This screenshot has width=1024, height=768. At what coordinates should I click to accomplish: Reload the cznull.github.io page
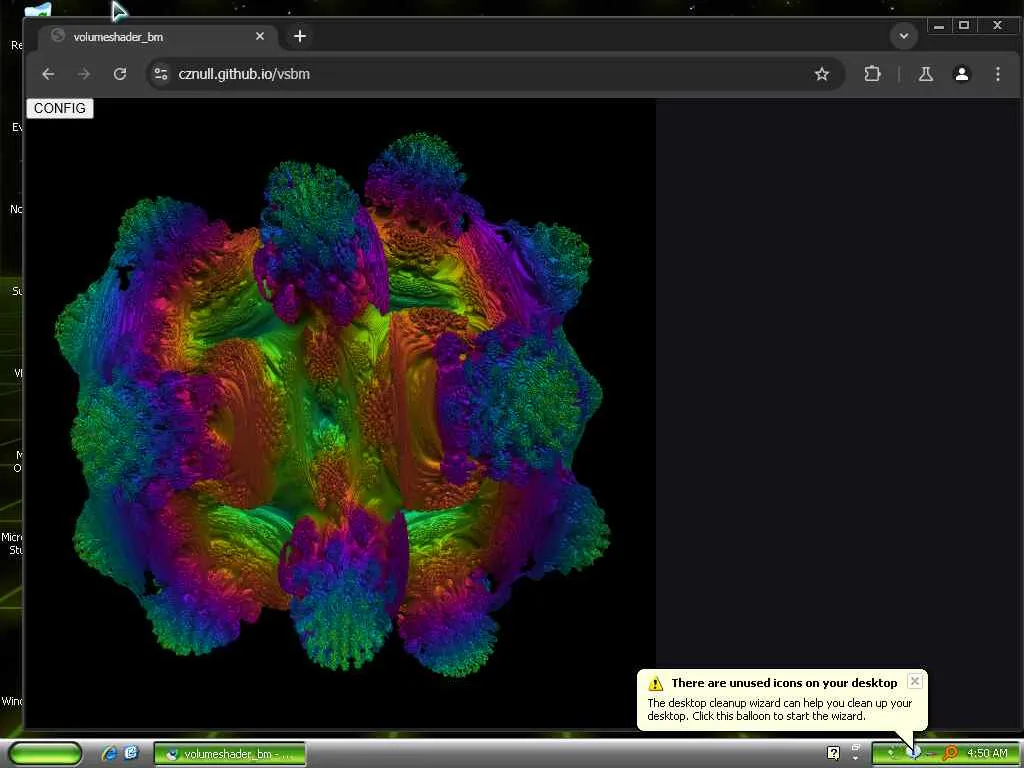pyautogui.click(x=120, y=74)
